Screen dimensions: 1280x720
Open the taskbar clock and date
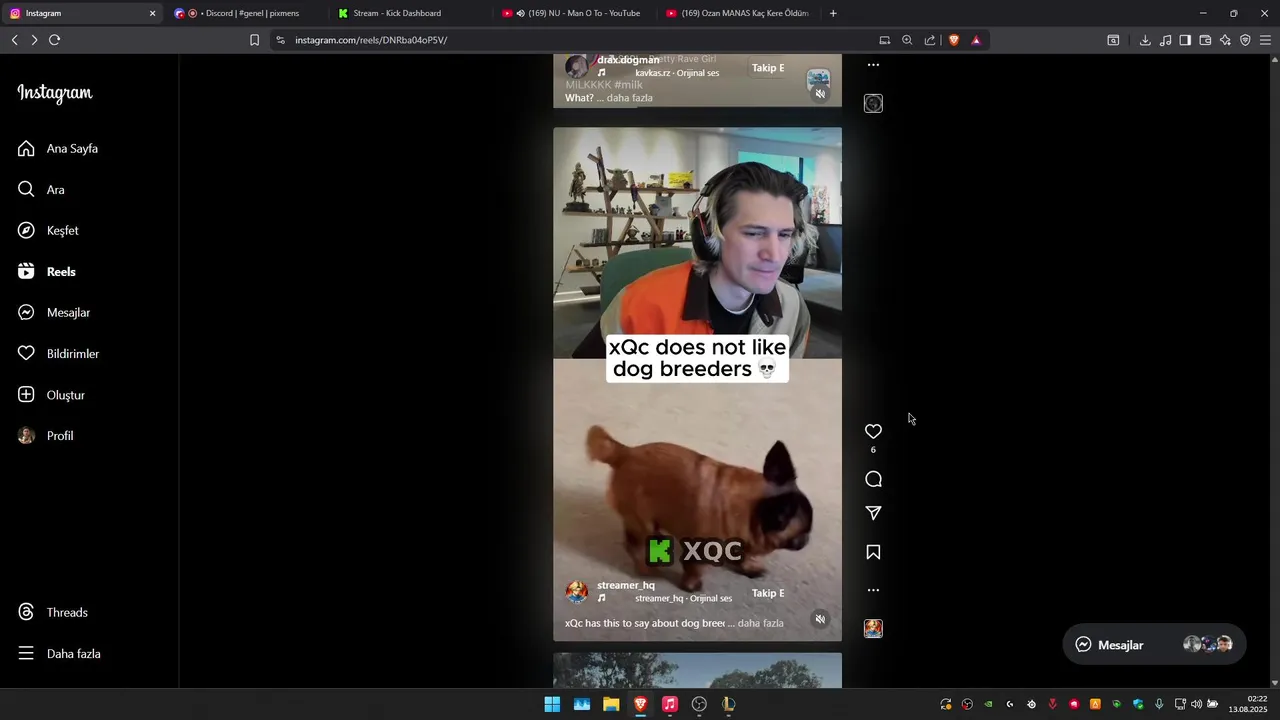tap(1249, 704)
